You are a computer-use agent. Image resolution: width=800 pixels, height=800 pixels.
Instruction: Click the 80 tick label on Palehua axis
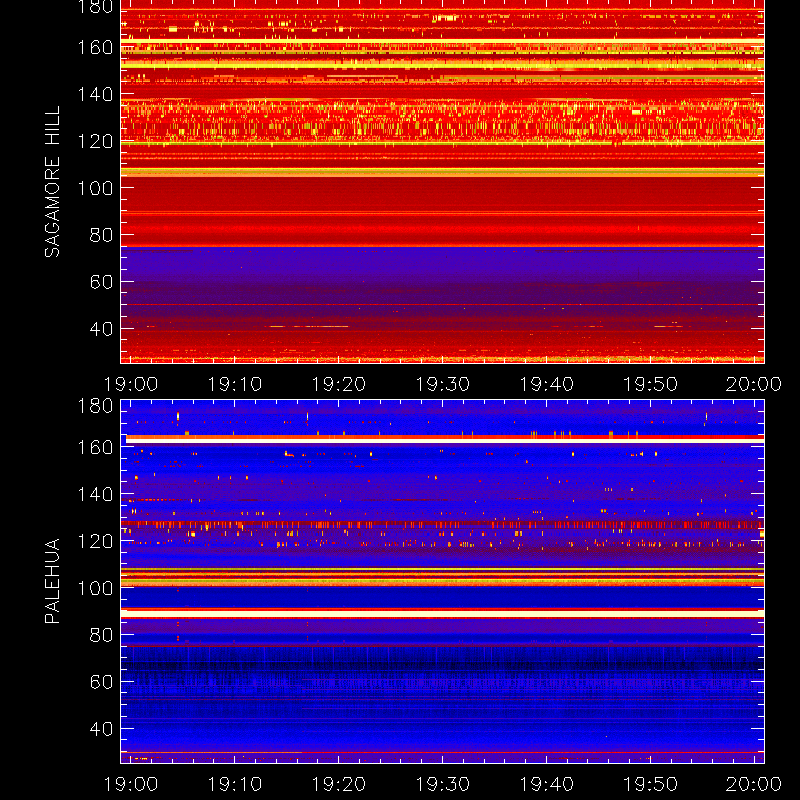[x=102, y=635]
